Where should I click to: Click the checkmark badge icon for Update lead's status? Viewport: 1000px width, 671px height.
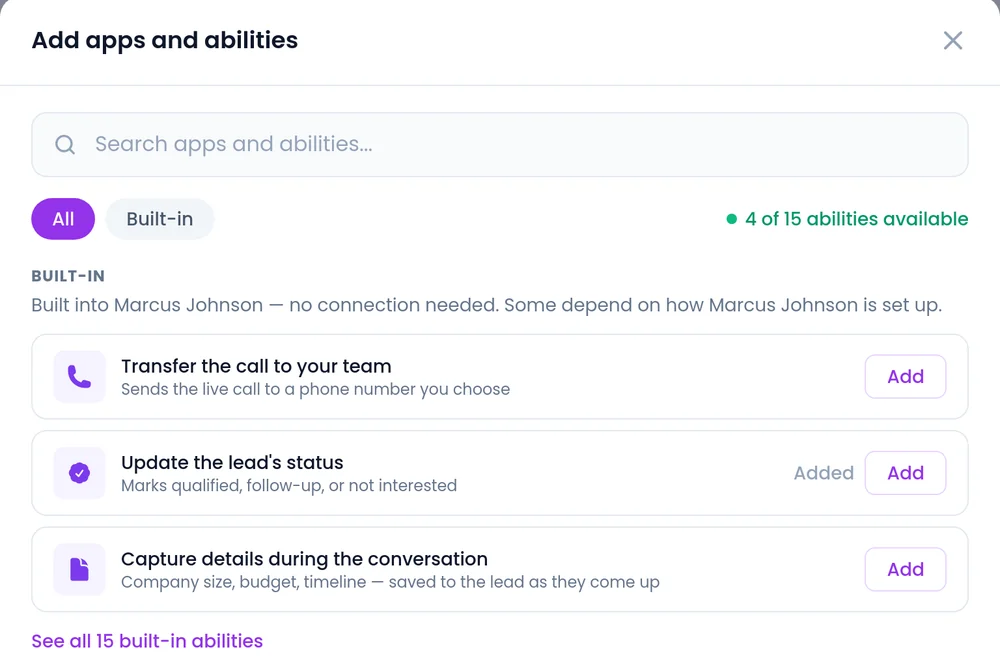[80, 473]
